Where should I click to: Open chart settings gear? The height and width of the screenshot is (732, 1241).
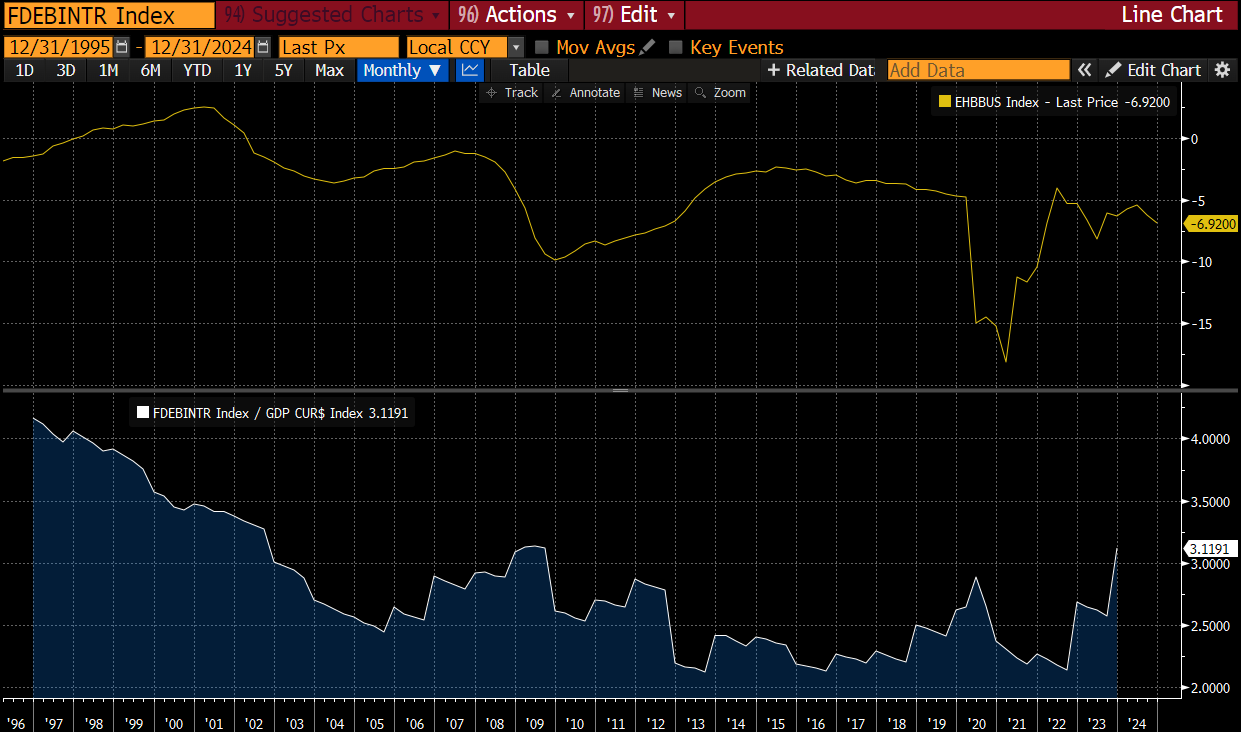(1222, 70)
